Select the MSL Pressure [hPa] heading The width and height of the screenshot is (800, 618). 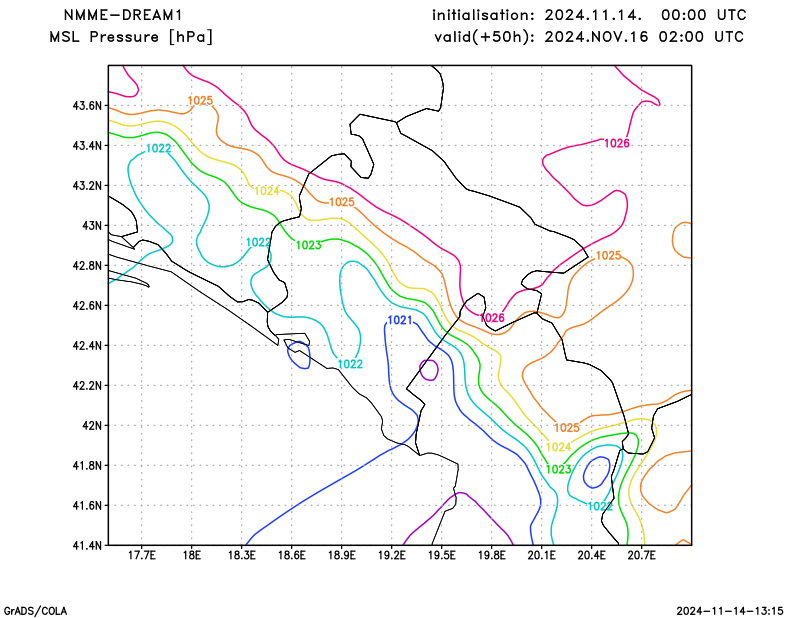(x=131, y=37)
